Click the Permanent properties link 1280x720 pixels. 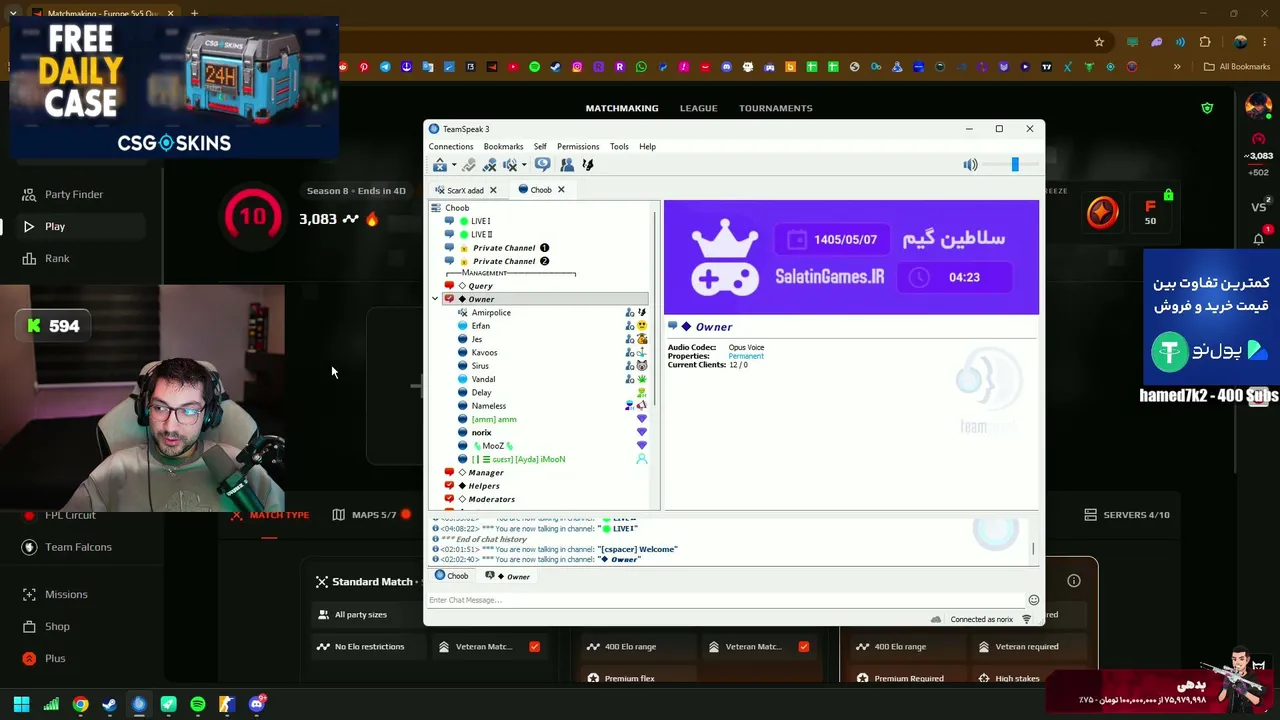[x=746, y=356]
